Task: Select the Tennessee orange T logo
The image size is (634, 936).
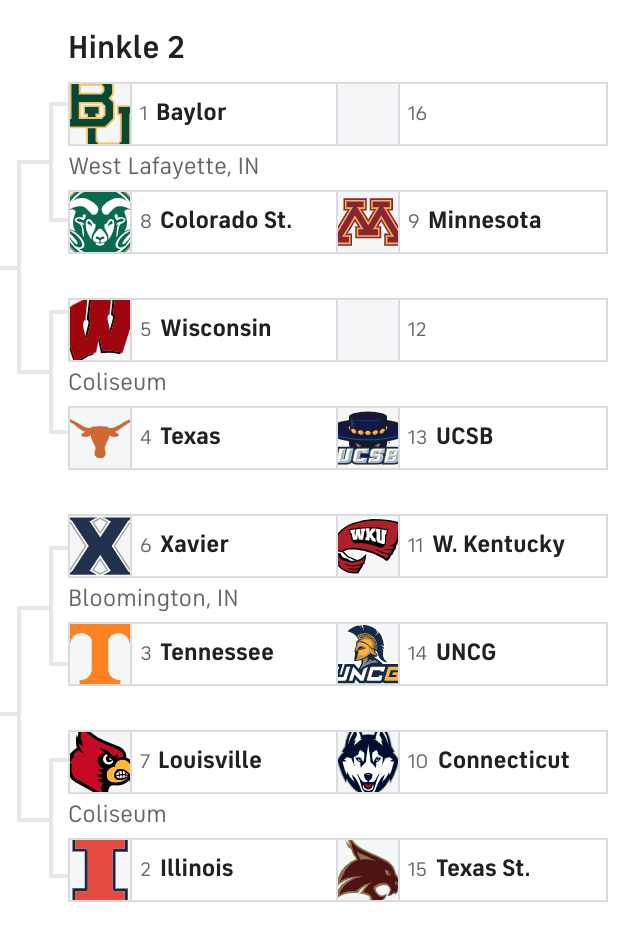Action: [x=100, y=654]
